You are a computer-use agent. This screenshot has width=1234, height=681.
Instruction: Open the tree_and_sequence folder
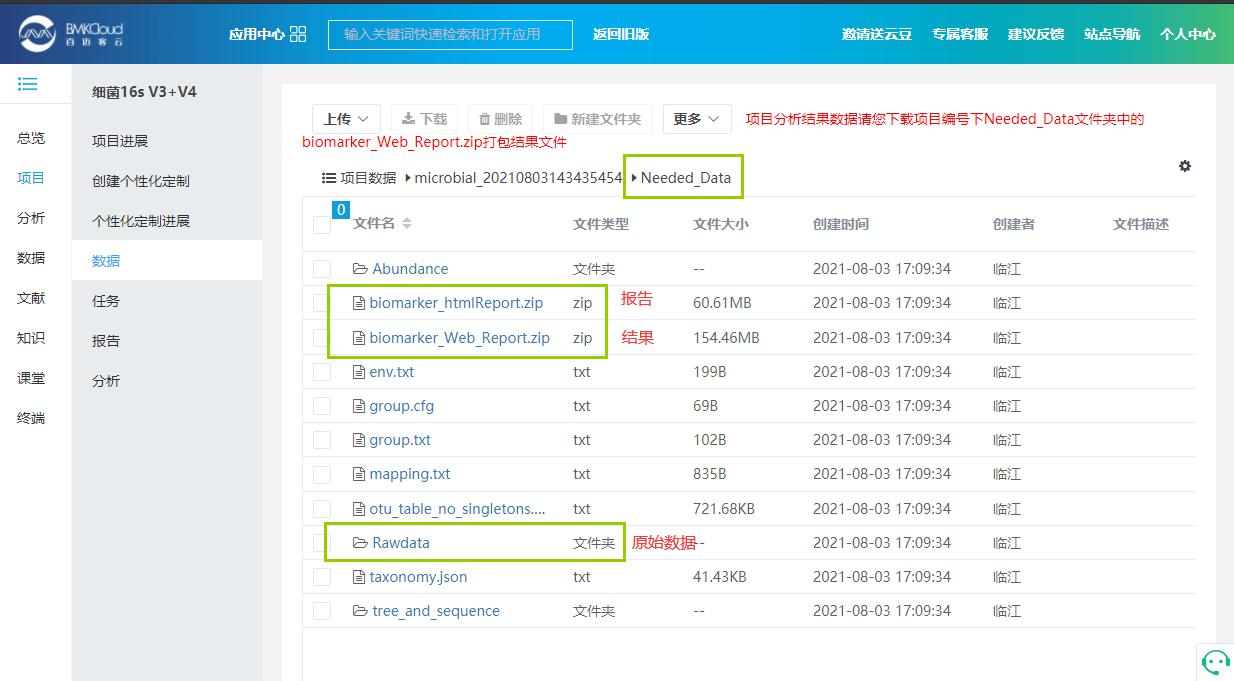pyautogui.click(x=435, y=611)
